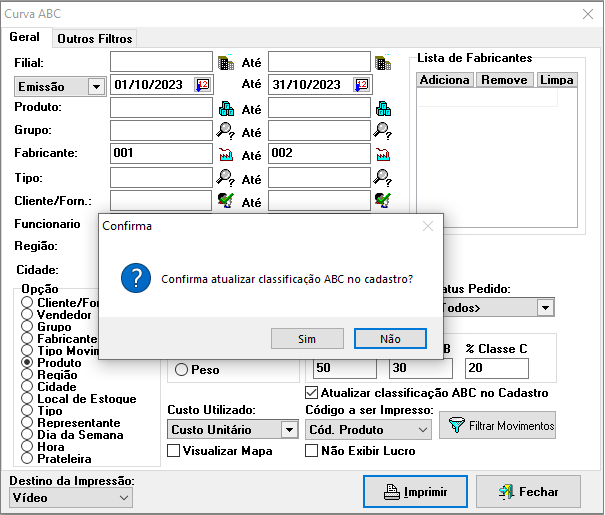Expand the Emissão date type dropdown
The width and height of the screenshot is (605, 515).
click(x=96, y=86)
